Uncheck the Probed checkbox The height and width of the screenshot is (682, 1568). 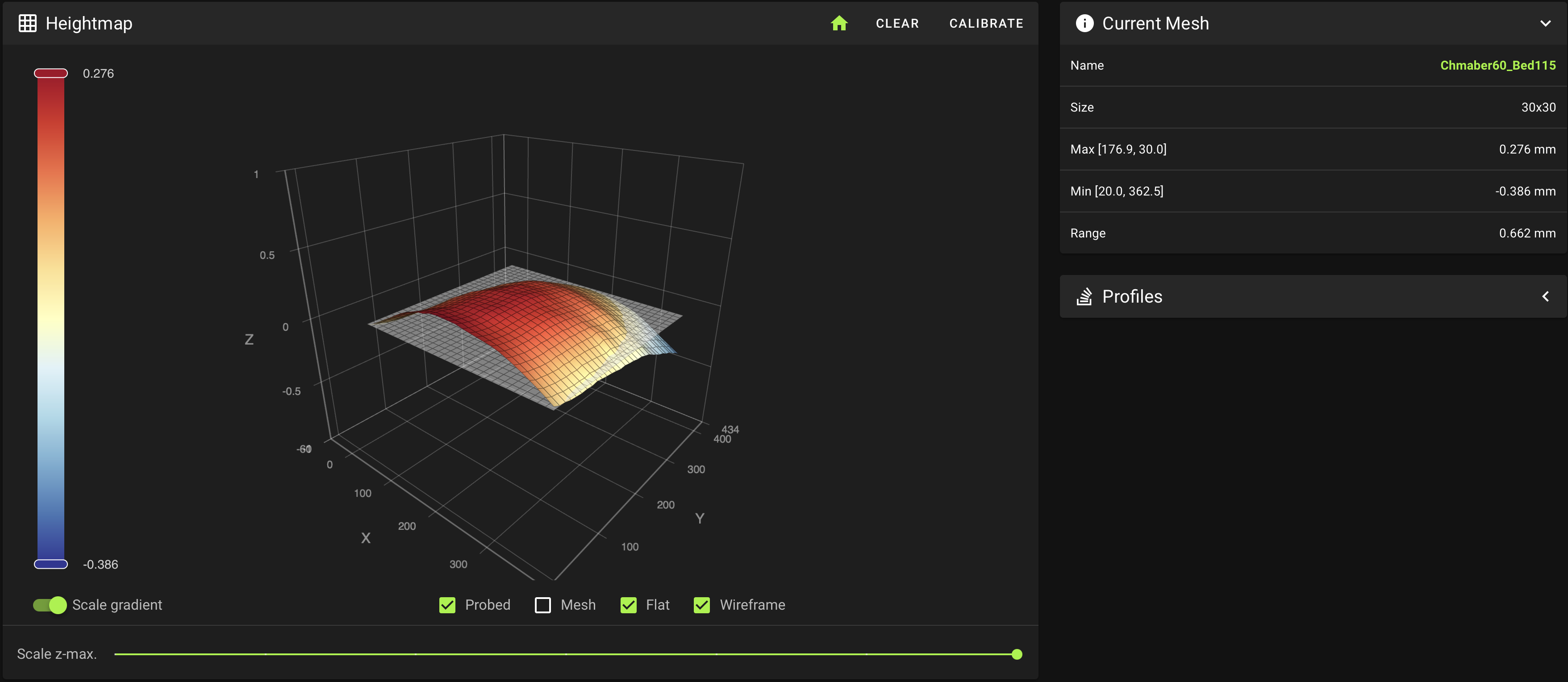point(447,605)
